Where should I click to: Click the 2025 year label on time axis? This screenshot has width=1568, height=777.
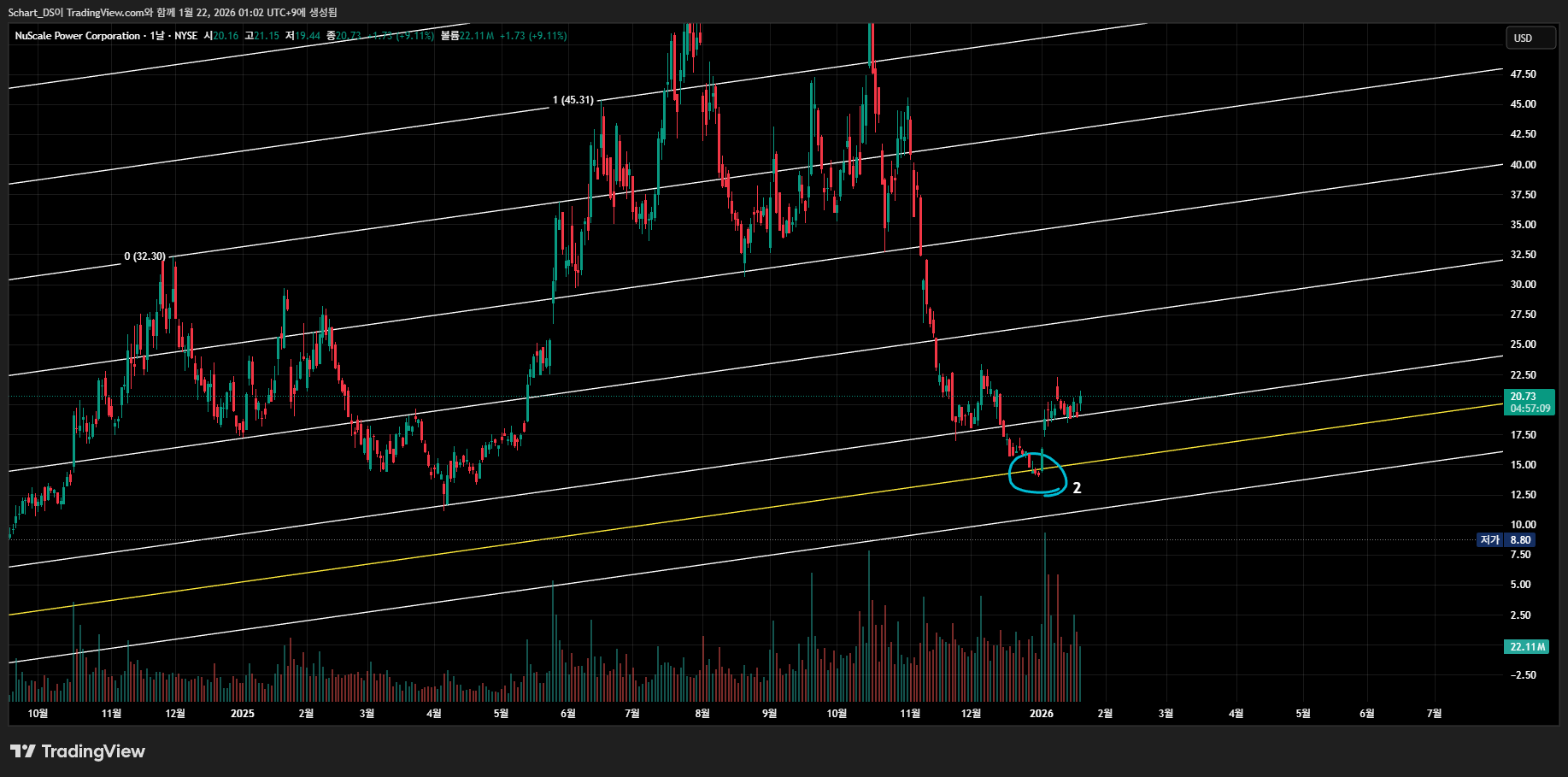point(243,714)
